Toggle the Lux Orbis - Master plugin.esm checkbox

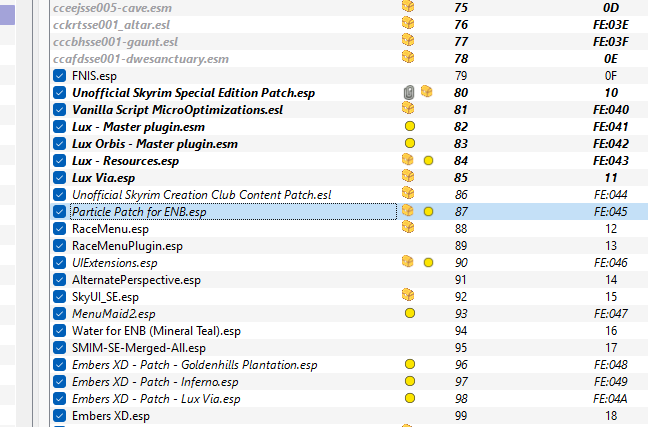click(x=60, y=143)
